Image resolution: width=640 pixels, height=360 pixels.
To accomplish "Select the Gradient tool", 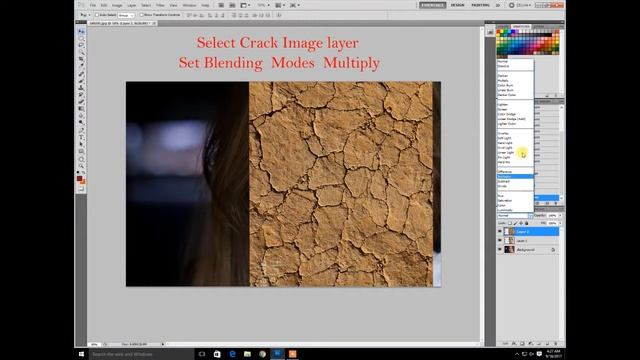I will (81, 109).
